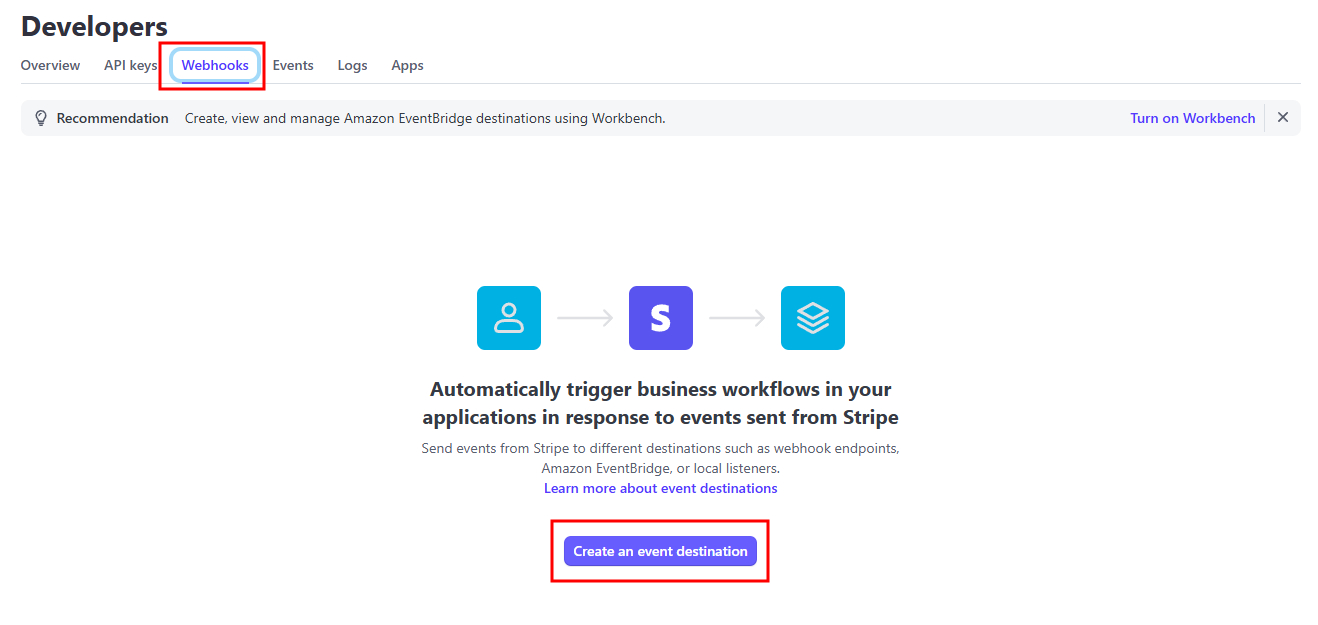Click the Stripe S logo tile
This screenshot has width=1318, height=625.
tap(661, 318)
